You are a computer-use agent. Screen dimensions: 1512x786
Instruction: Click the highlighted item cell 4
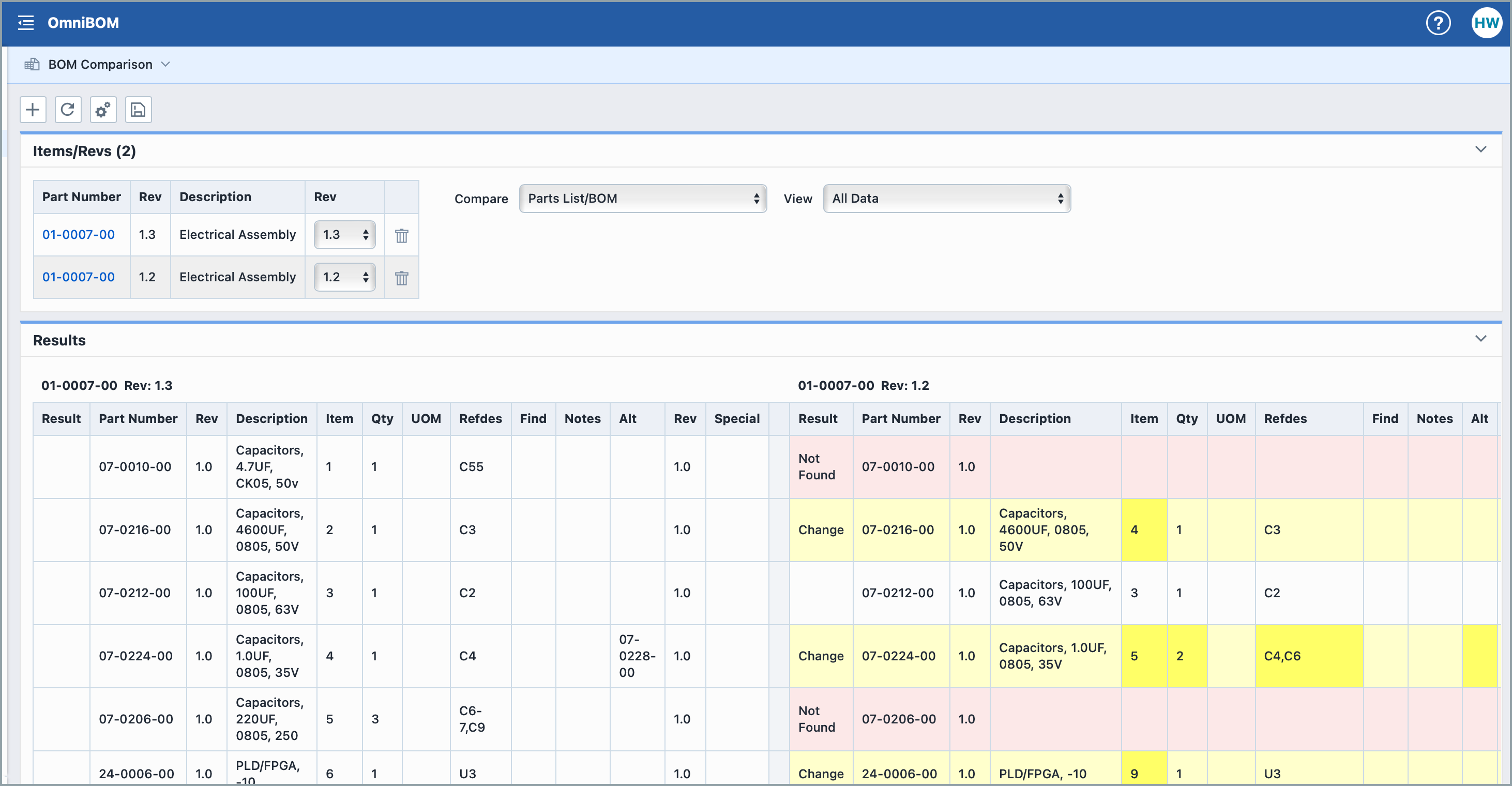(x=1144, y=530)
